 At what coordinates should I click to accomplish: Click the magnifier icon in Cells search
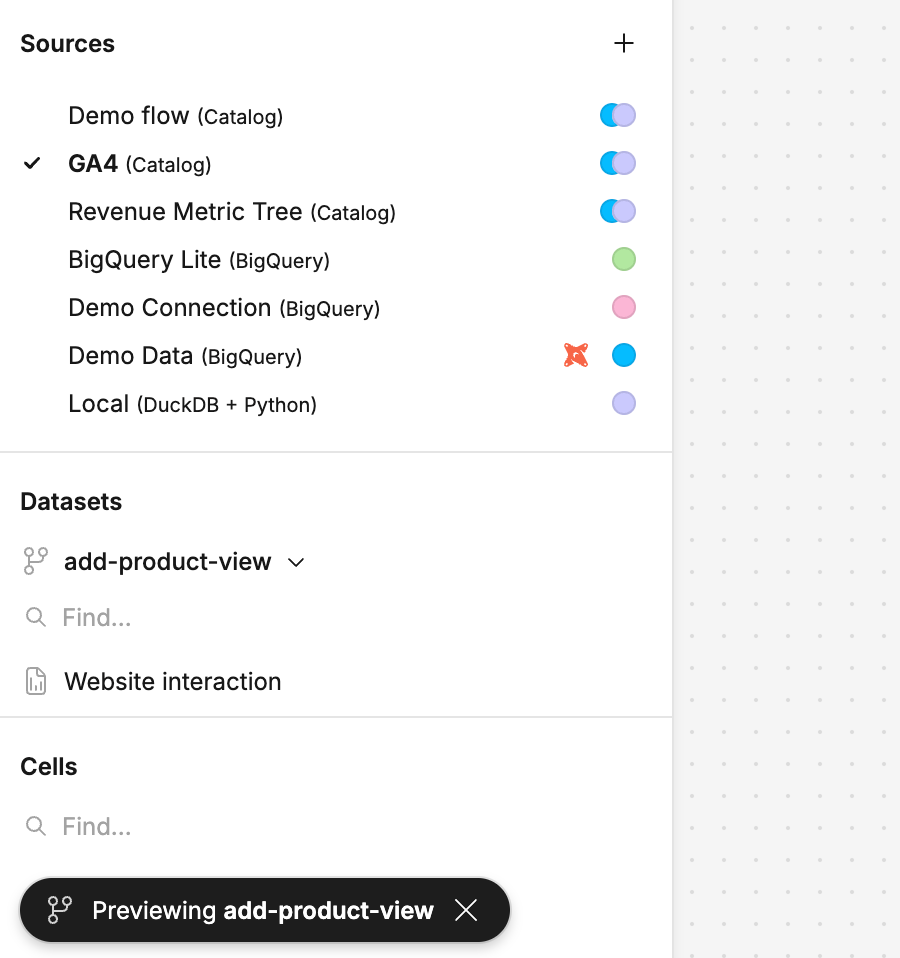point(36,826)
